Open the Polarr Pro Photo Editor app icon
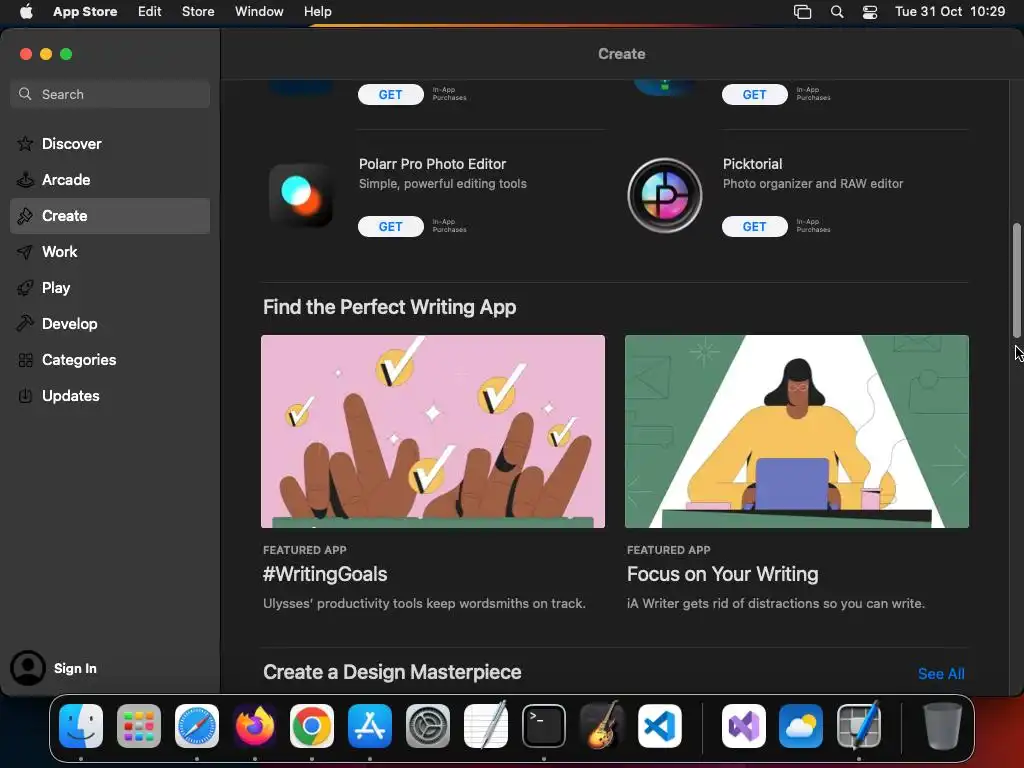 300,195
